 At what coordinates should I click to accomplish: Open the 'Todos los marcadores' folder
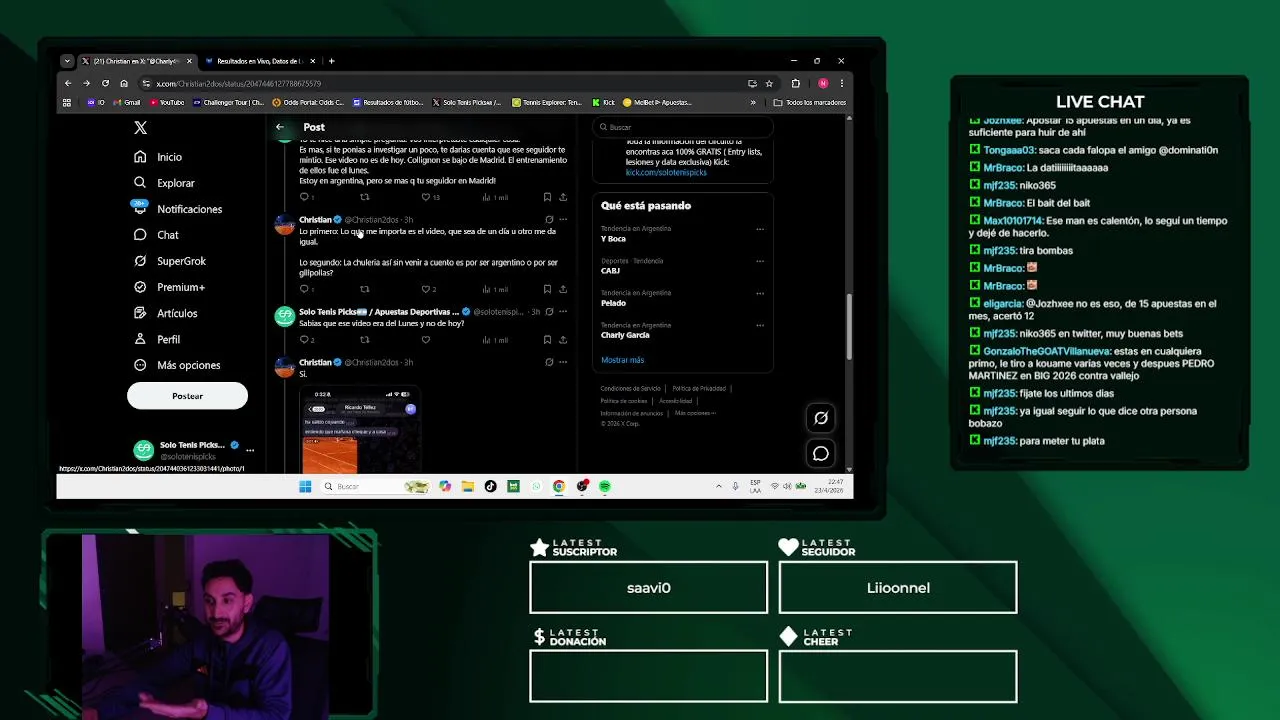pyautogui.click(x=809, y=102)
